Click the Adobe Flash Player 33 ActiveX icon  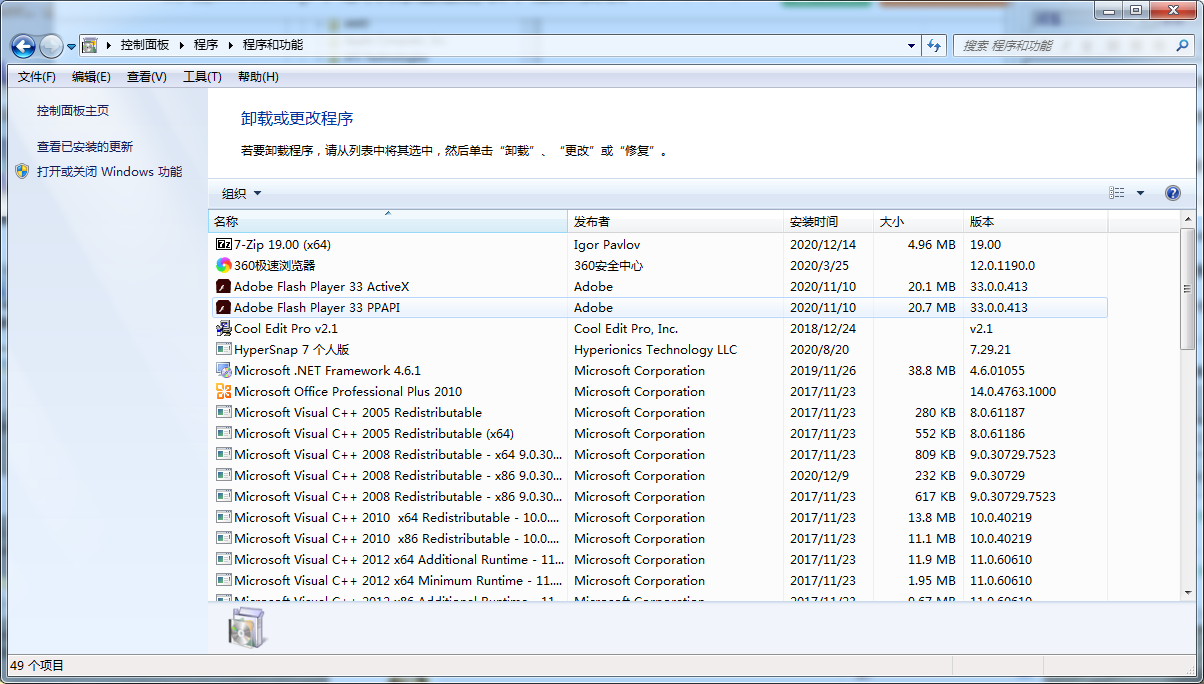tap(224, 287)
